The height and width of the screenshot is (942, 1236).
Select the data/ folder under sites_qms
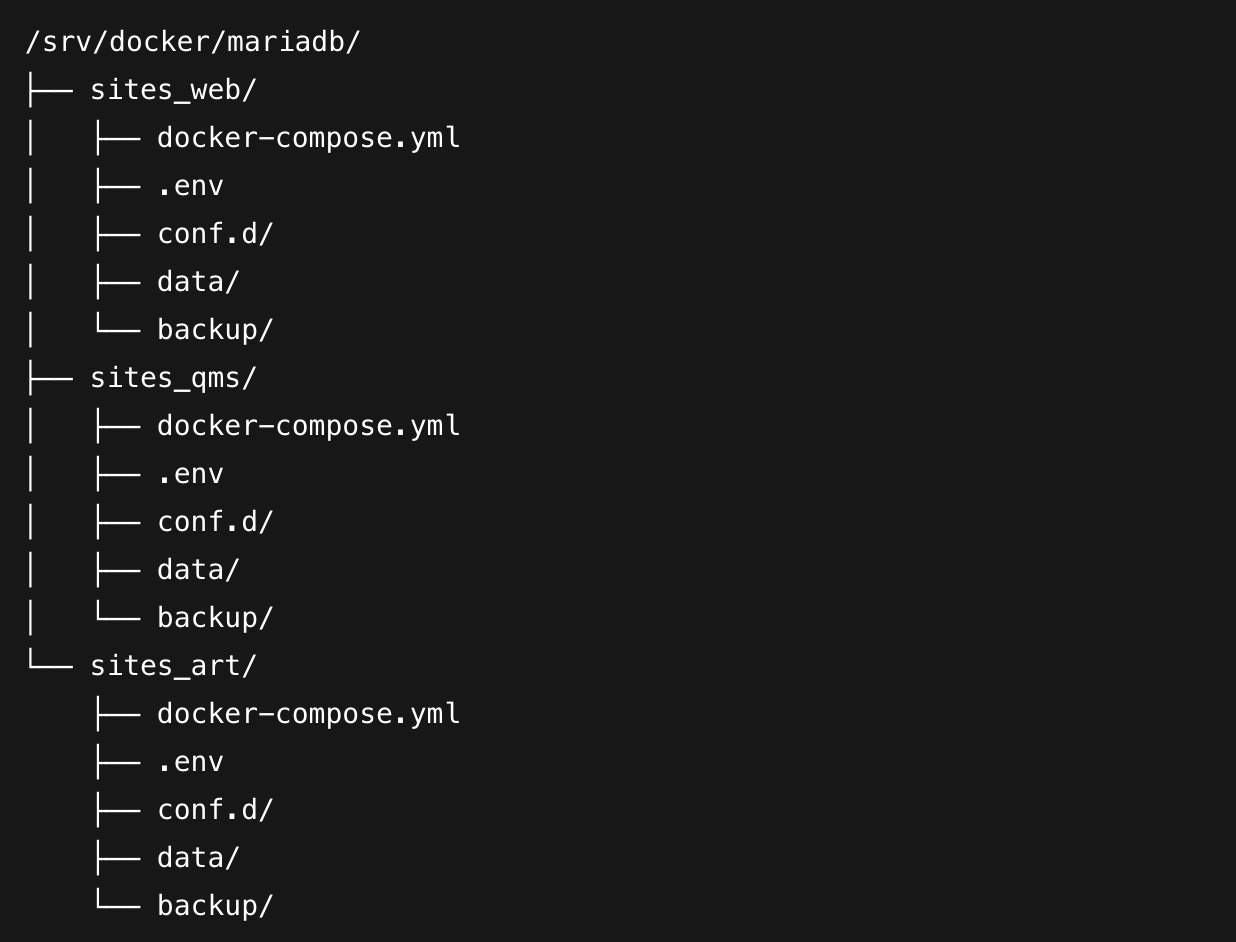point(198,570)
